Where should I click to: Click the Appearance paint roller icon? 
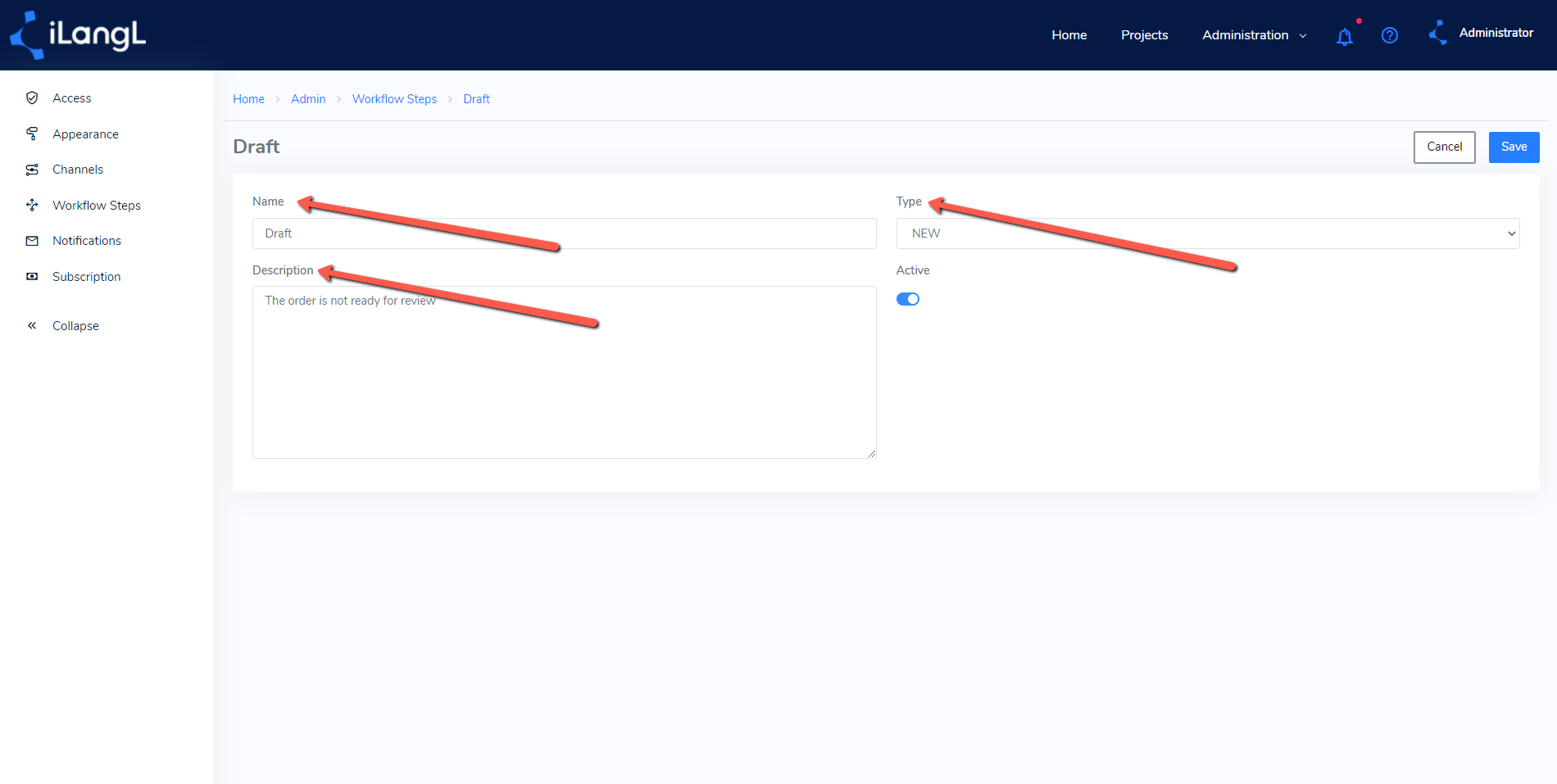click(32, 134)
